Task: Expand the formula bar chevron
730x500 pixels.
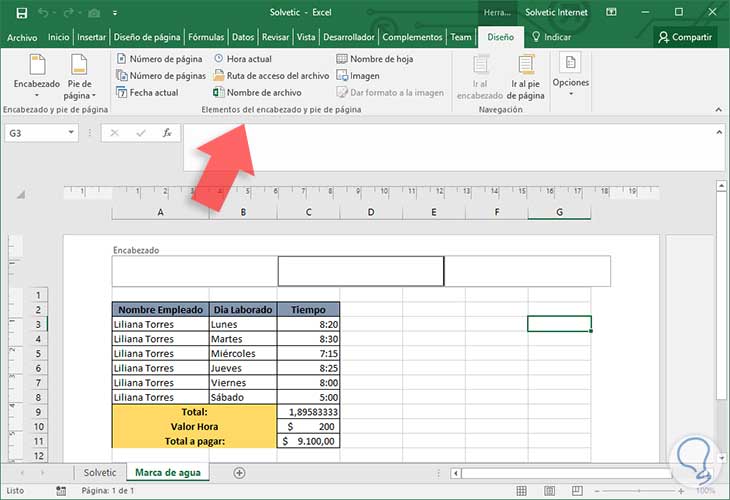Action: tap(718, 132)
